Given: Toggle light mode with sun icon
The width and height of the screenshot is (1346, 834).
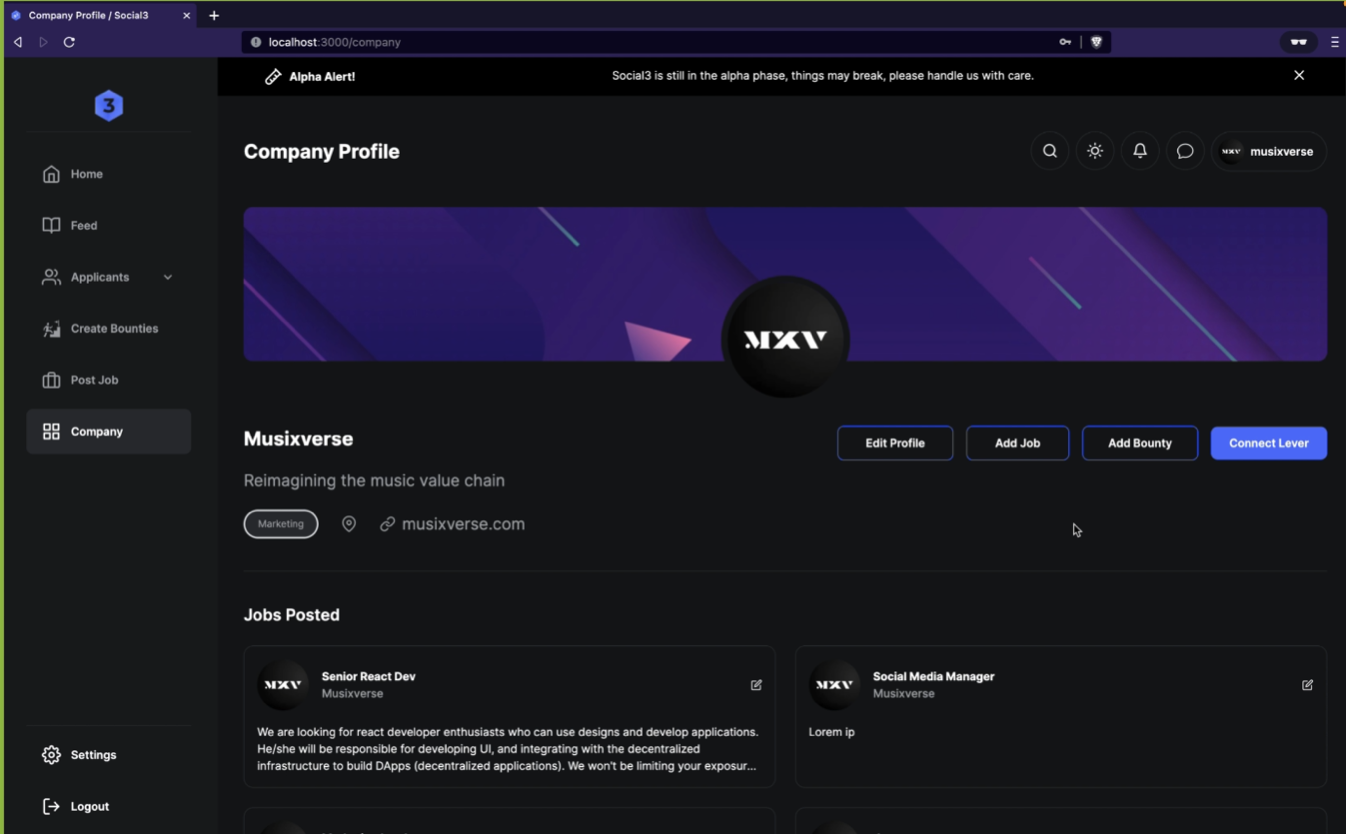Looking at the screenshot, I should [x=1095, y=151].
